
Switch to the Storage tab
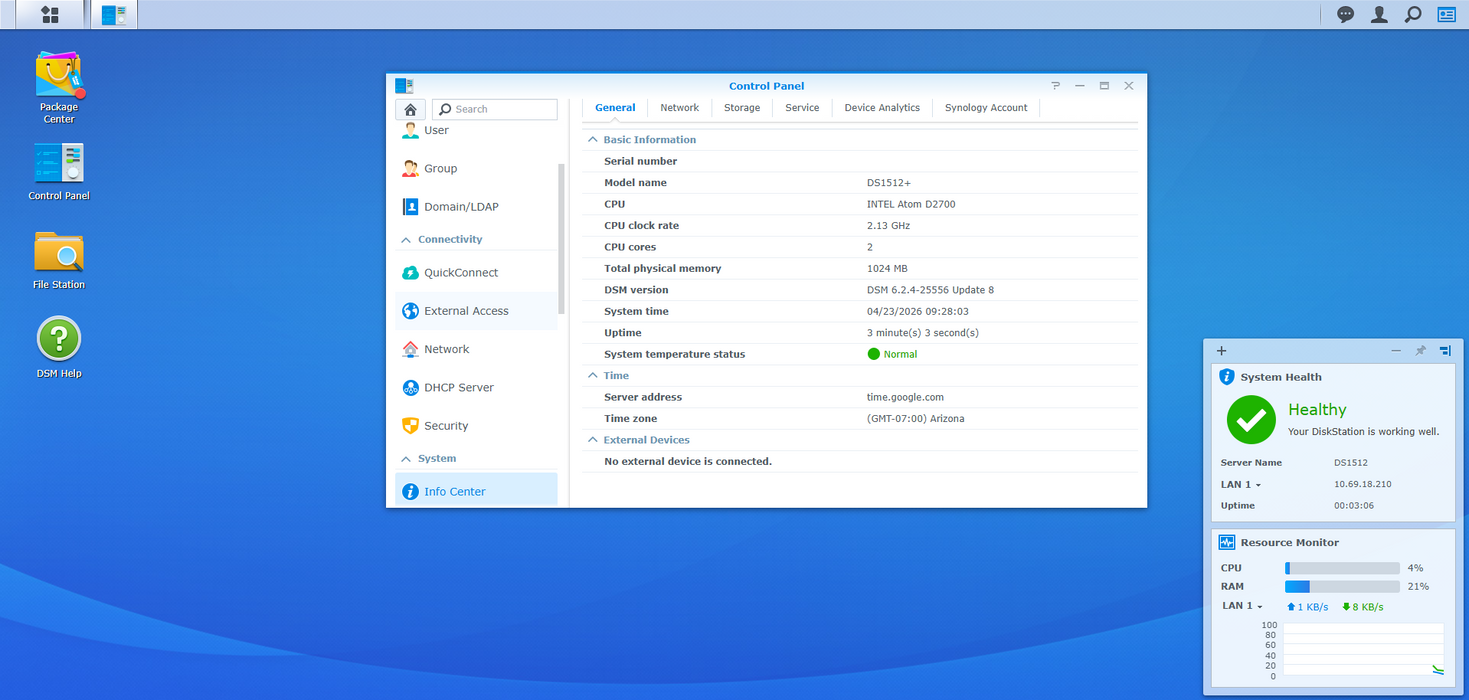742,108
